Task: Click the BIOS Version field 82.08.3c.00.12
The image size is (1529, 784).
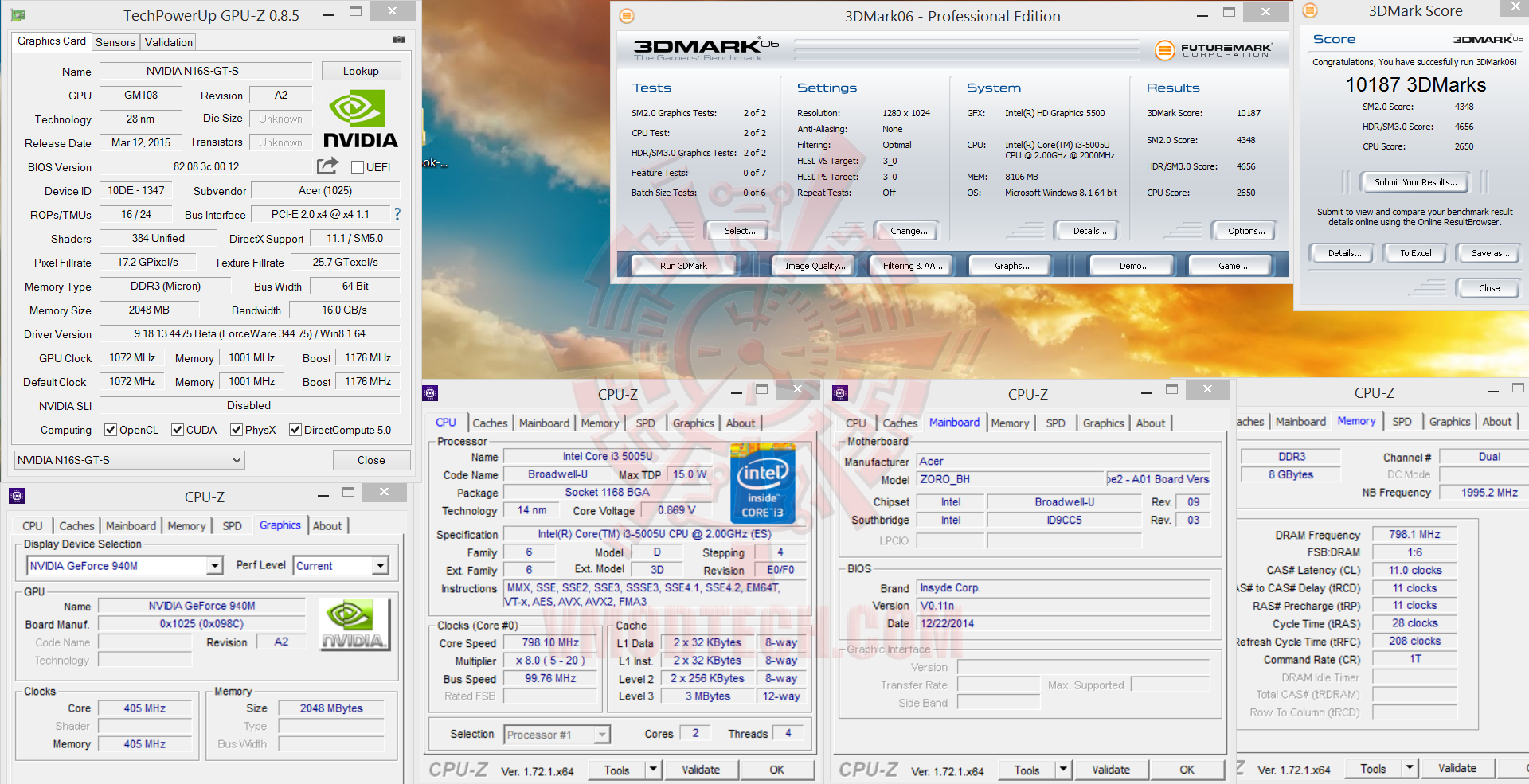Action: 206,166
